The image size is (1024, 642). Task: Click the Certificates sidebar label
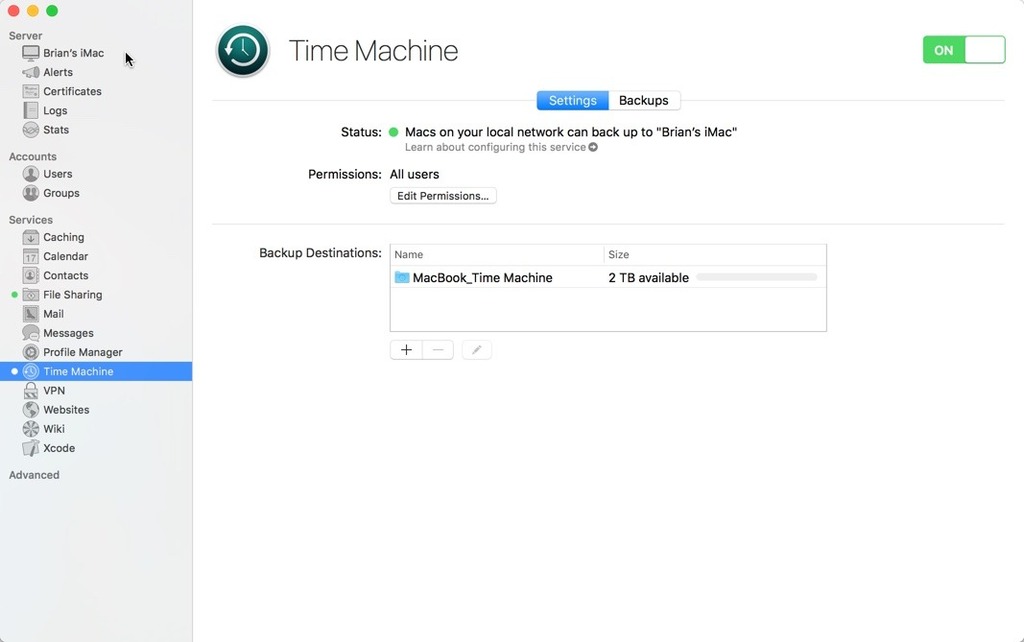[72, 91]
